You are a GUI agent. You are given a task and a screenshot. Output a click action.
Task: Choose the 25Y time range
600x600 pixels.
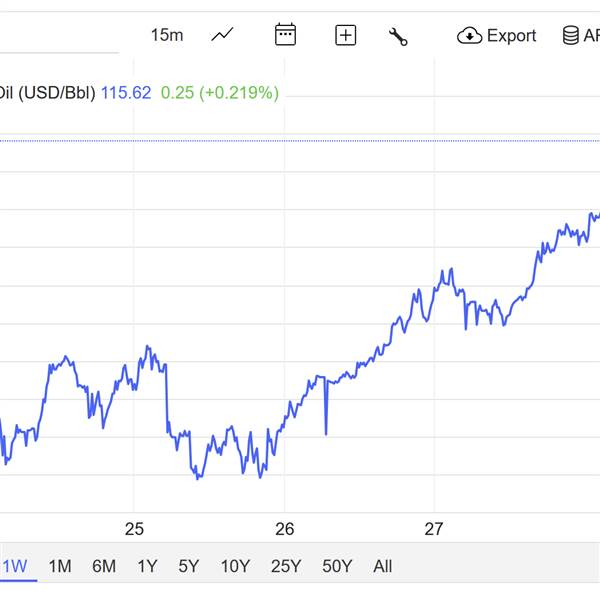[286, 566]
